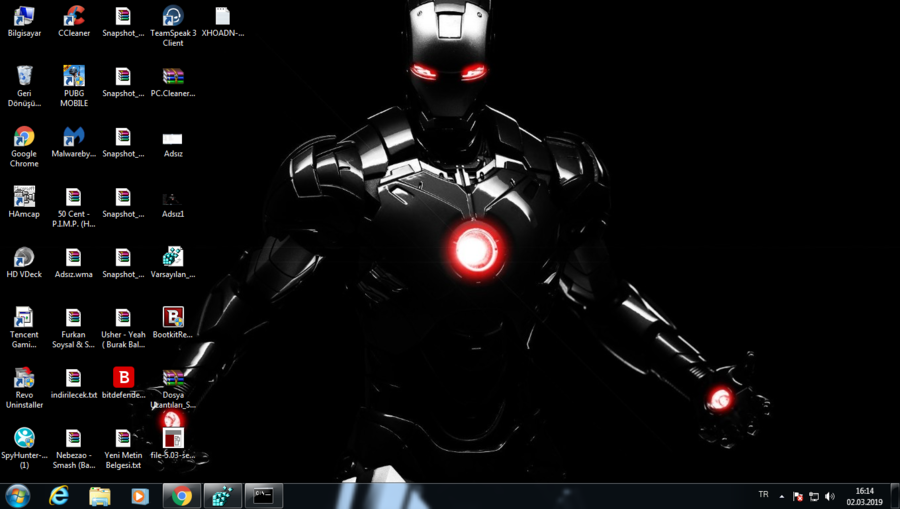Open the Action Center flag icon
900x509 pixels.
tap(798, 496)
